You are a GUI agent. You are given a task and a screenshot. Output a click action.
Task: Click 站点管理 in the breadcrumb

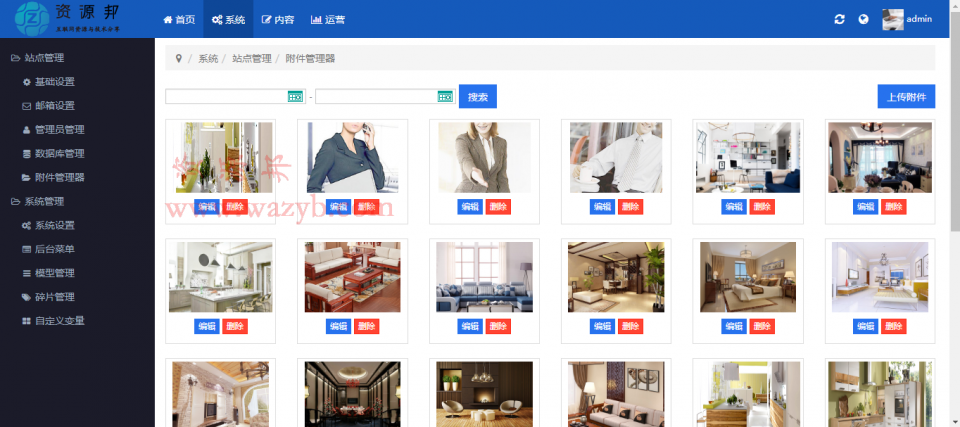pyautogui.click(x=251, y=59)
